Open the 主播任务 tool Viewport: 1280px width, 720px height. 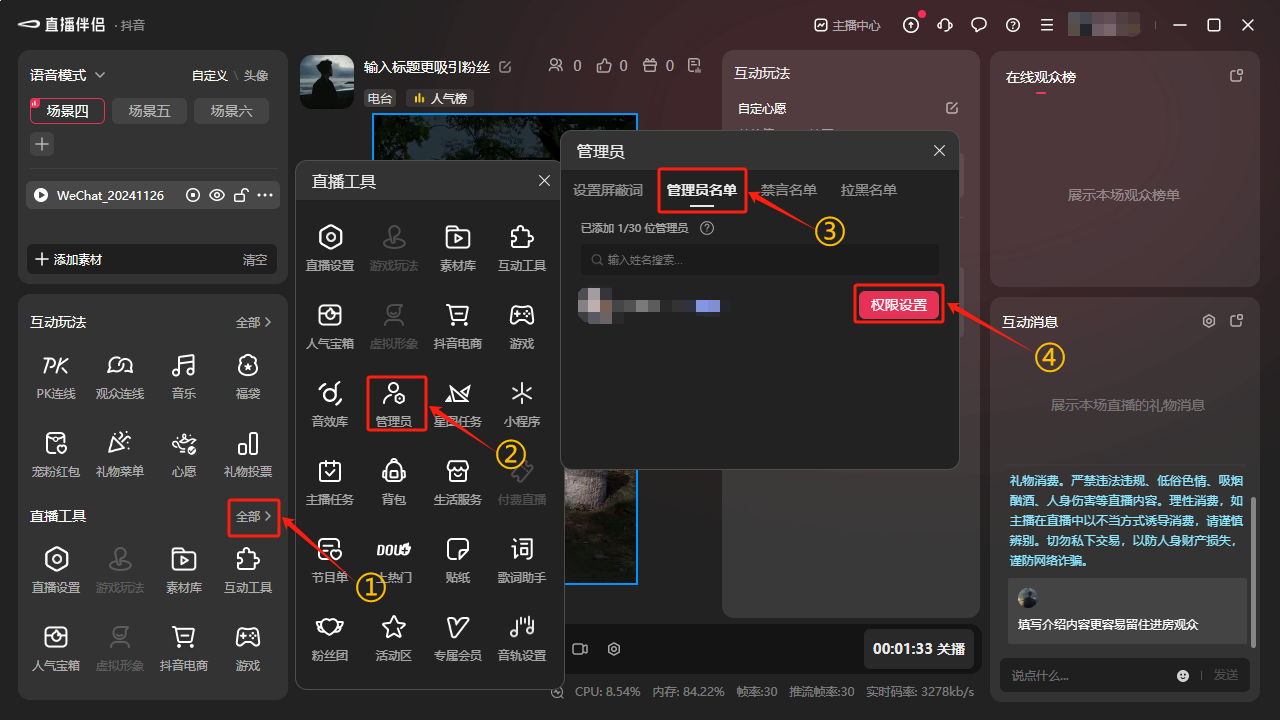click(x=330, y=481)
